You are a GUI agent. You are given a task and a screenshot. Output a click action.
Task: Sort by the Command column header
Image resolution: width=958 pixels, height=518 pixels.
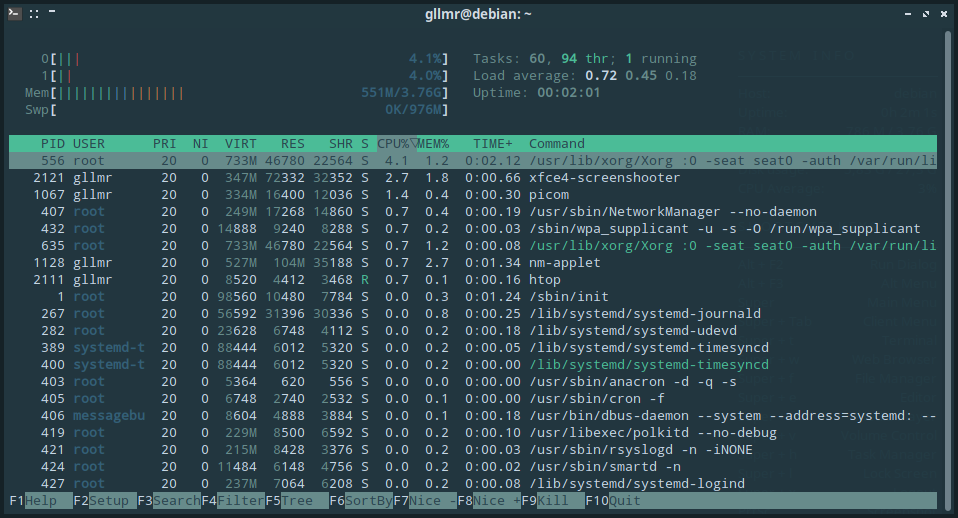coord(557,144)
